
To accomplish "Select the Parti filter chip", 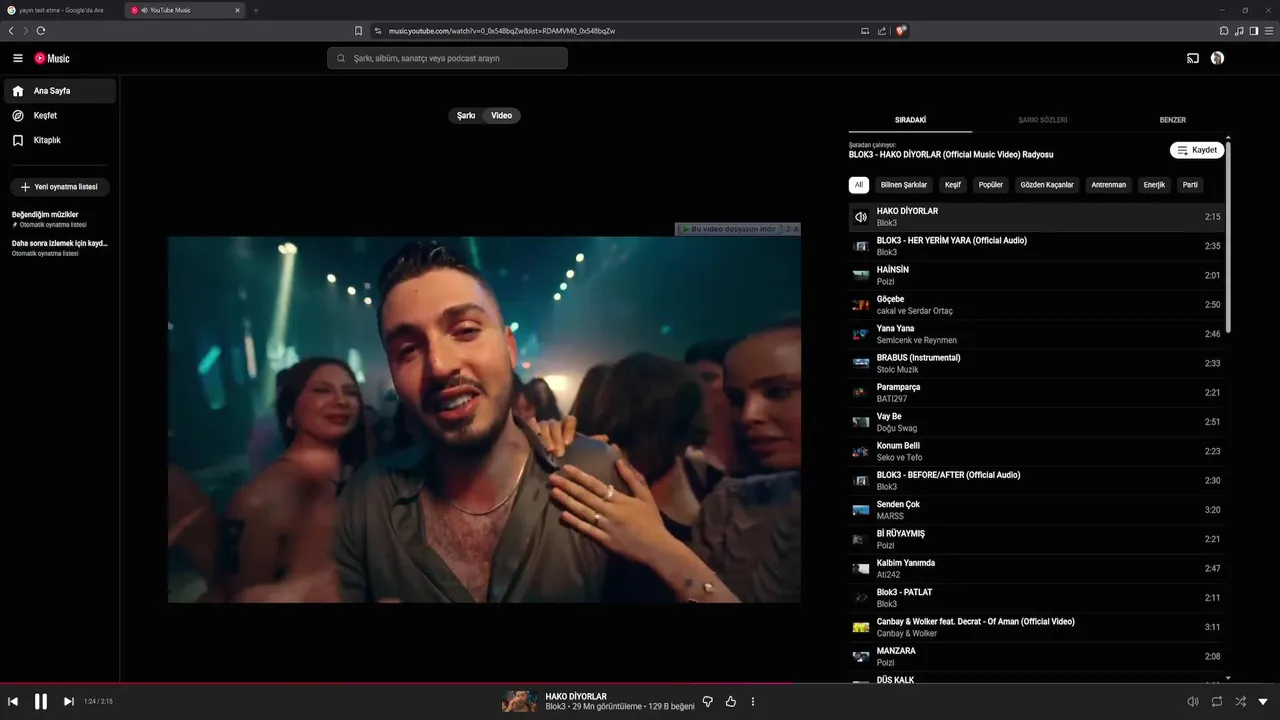I will coord(1190,185).
